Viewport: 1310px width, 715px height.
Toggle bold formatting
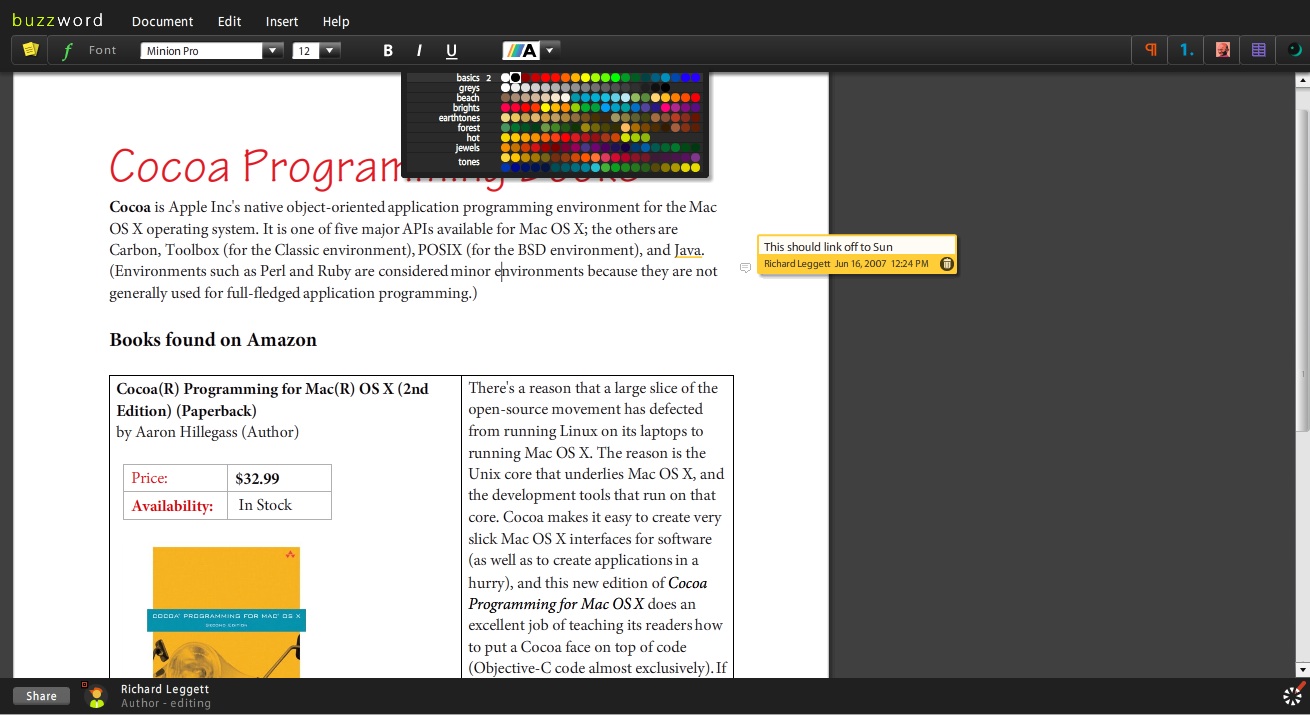388,51
